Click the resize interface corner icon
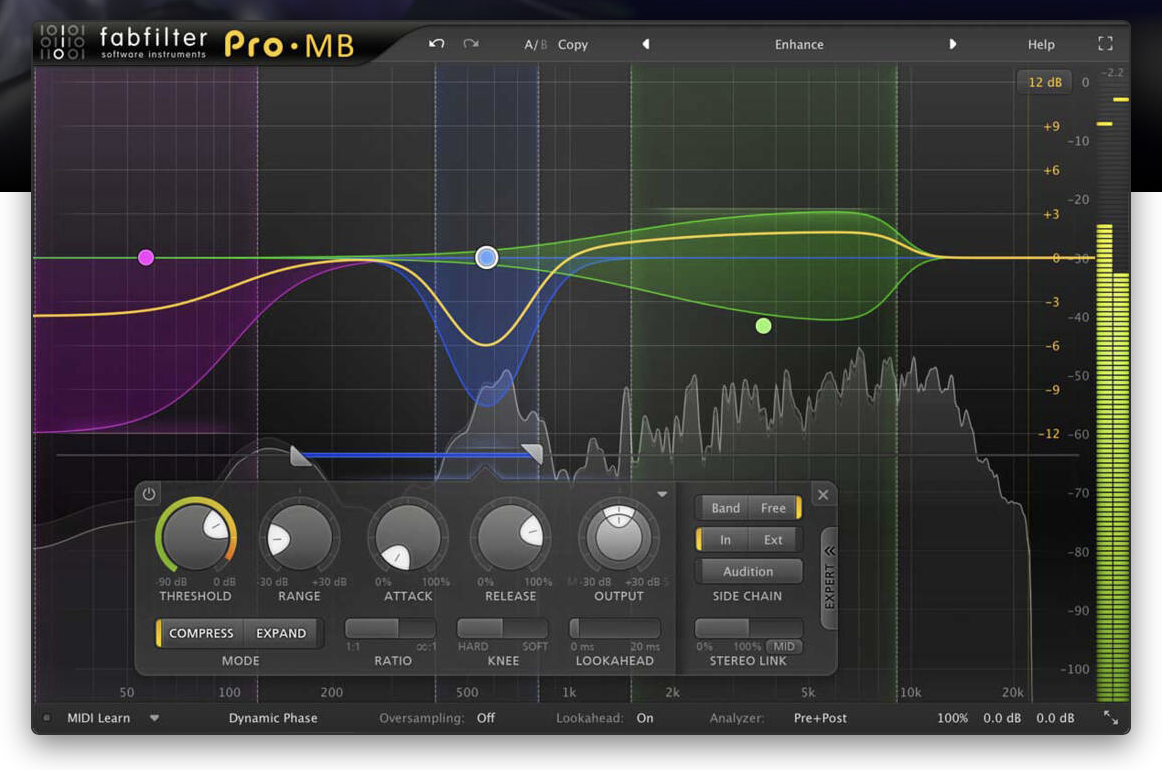The image size is (1162, 770). tap(1111, 717)
